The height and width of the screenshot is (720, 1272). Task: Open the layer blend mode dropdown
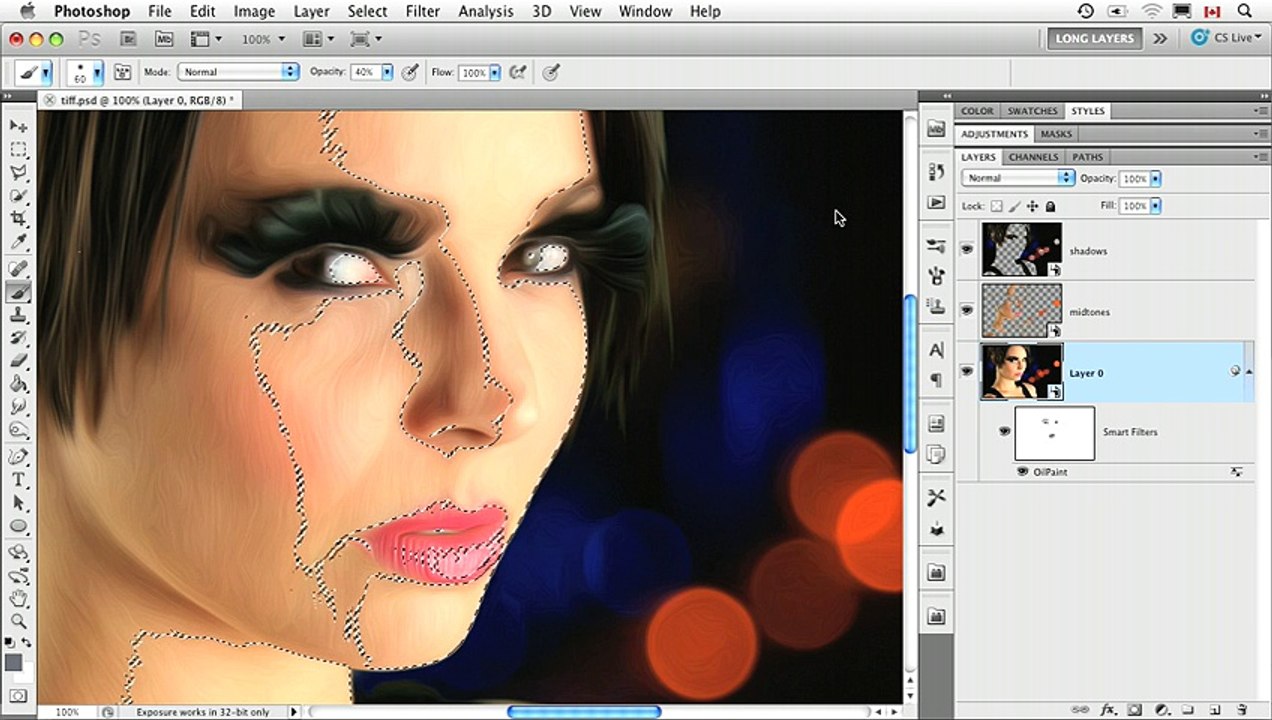[x=1018, y=178]
